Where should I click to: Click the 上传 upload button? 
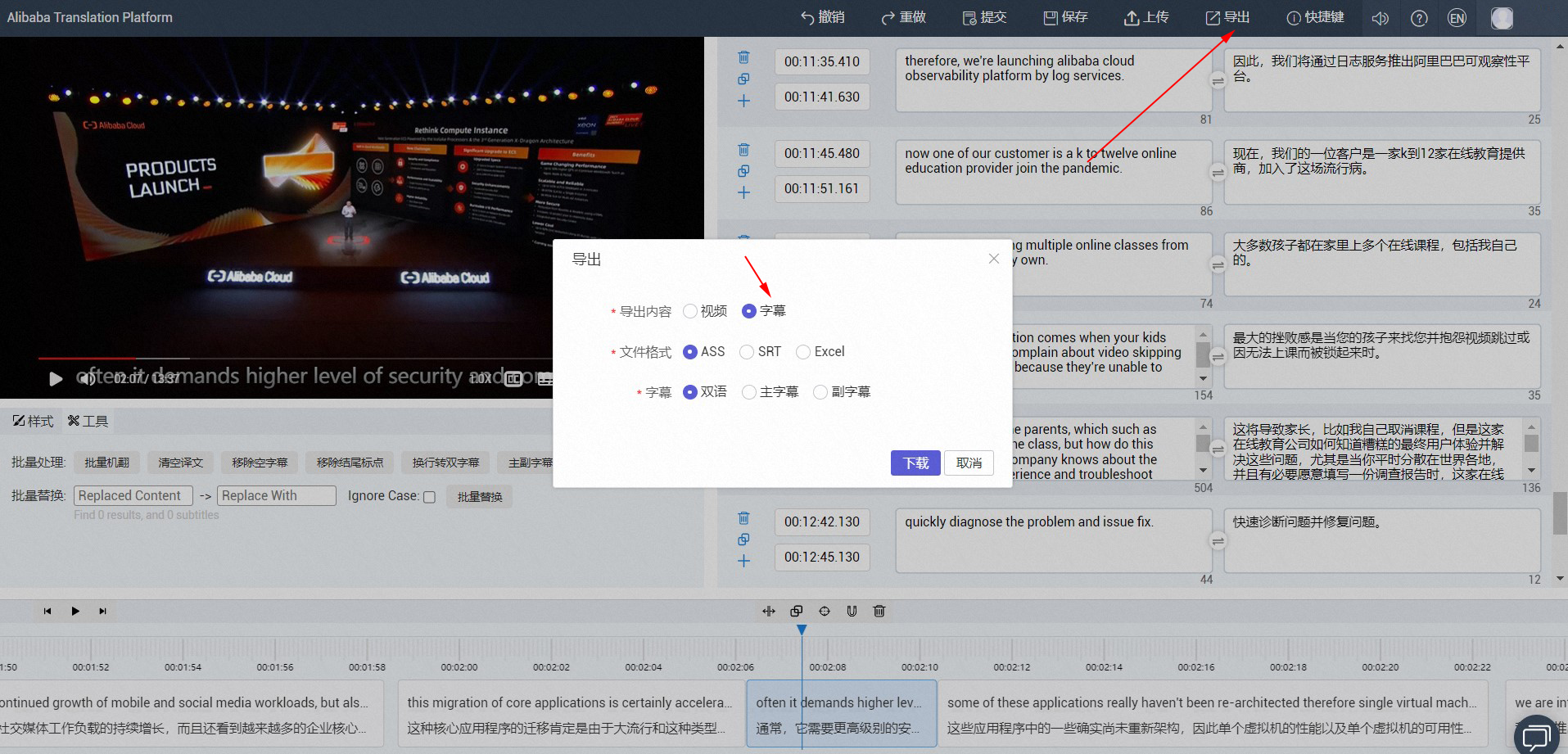point(1146,17)
